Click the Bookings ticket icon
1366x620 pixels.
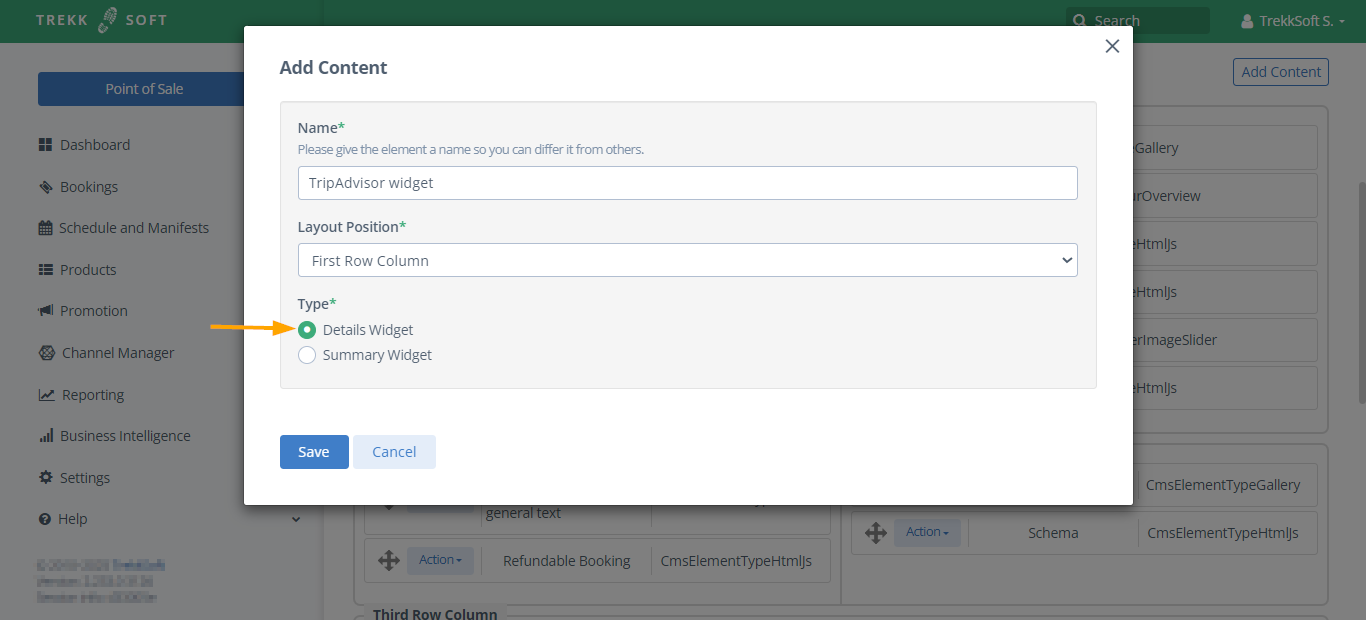(45, 187)
